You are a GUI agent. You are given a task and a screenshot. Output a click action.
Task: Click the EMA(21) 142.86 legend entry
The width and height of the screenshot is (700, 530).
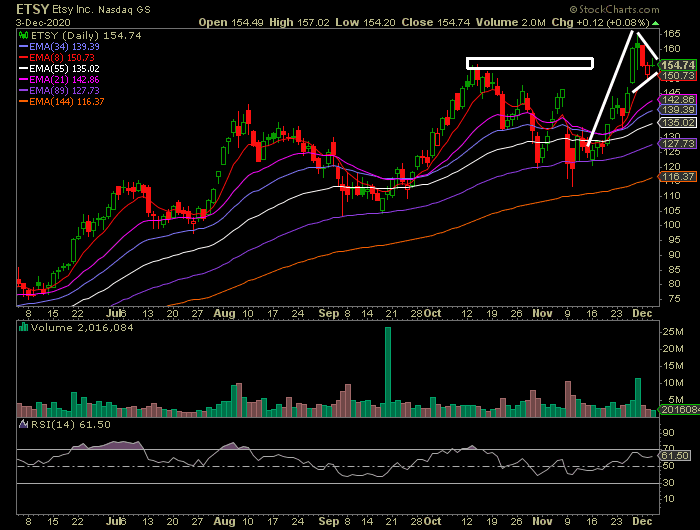click(x=59, y=79)
